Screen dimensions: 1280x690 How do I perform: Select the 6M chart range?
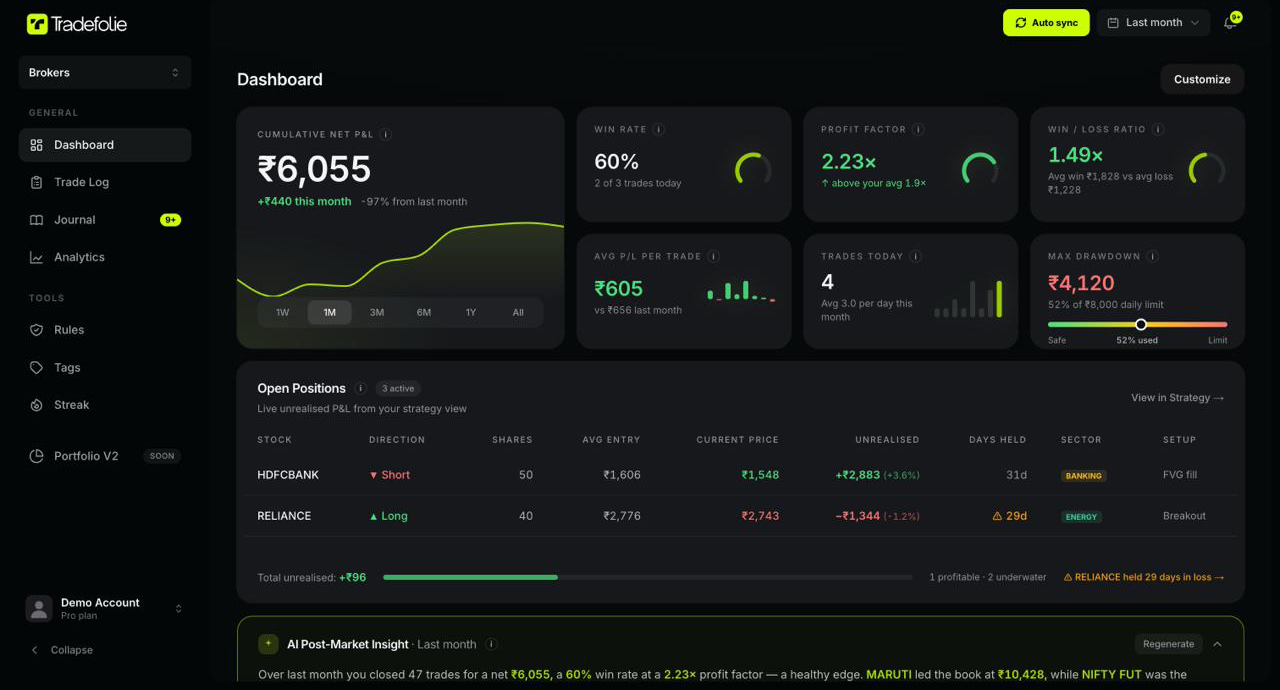coord(424,313)
